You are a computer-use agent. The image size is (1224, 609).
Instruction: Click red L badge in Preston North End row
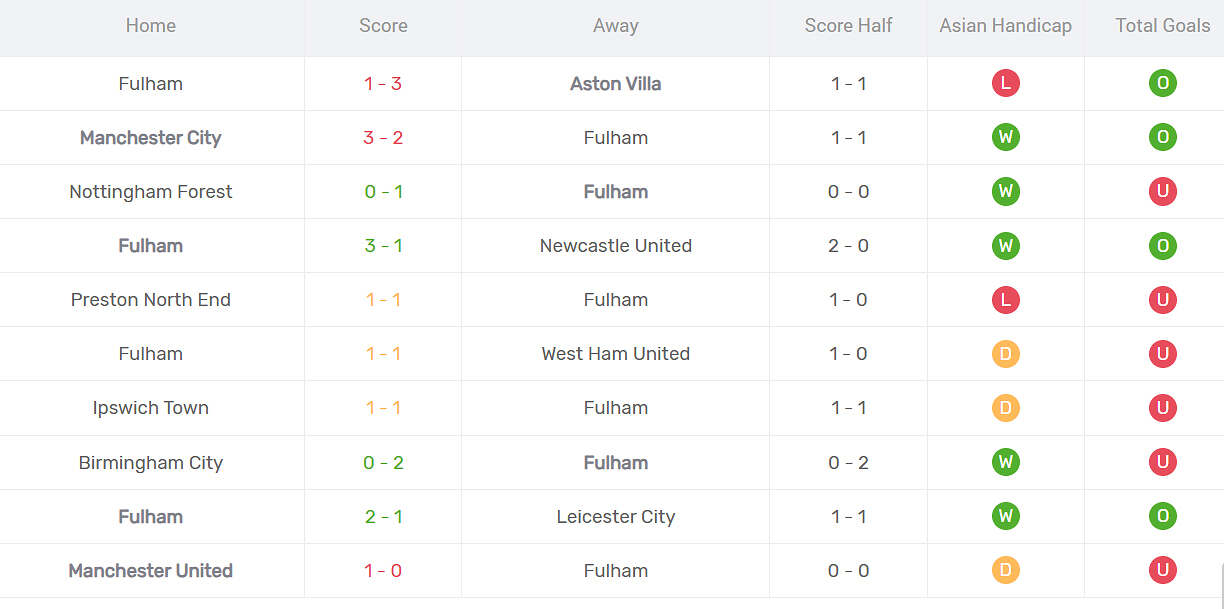pos(1005,300)
